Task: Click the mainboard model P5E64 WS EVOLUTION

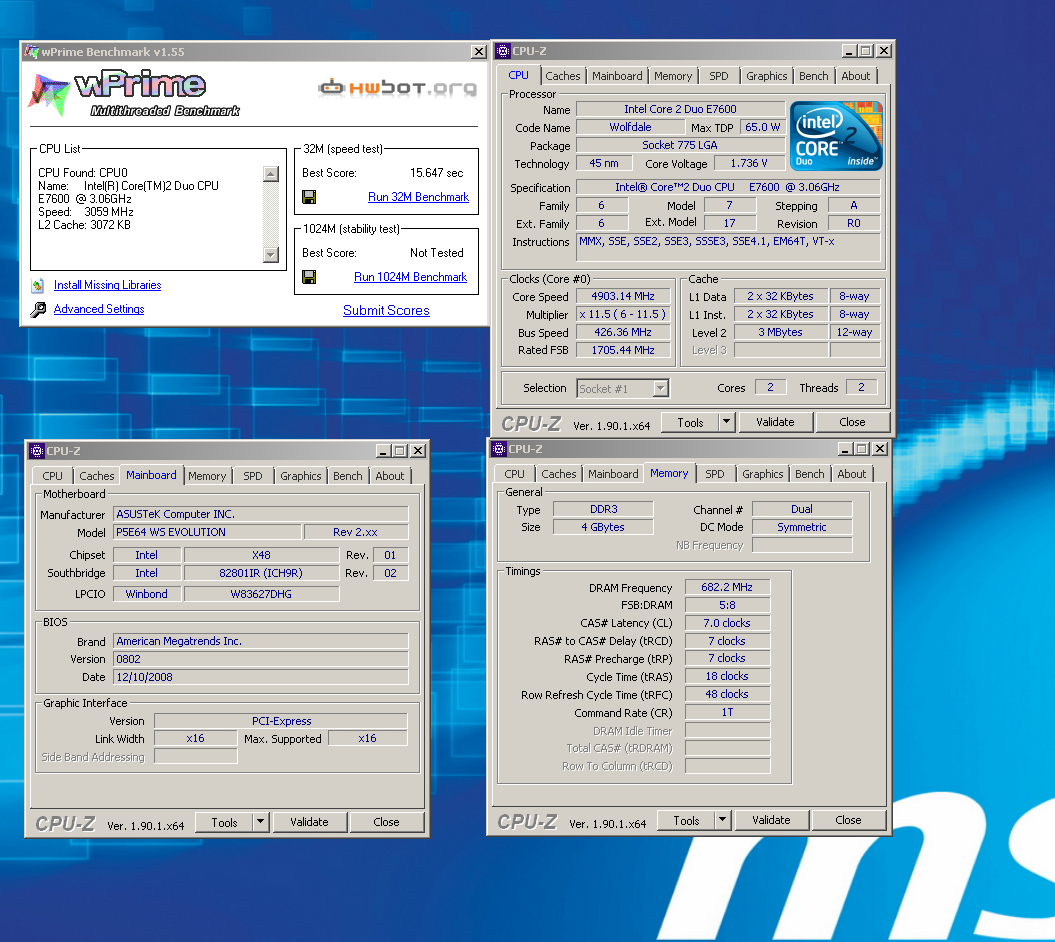Action: [207, 532]
